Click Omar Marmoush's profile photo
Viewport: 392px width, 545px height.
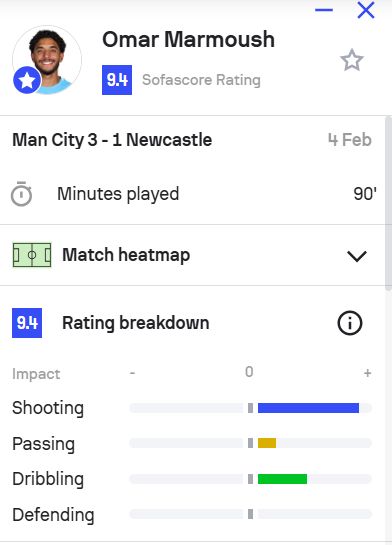click(x=47, y=60)
